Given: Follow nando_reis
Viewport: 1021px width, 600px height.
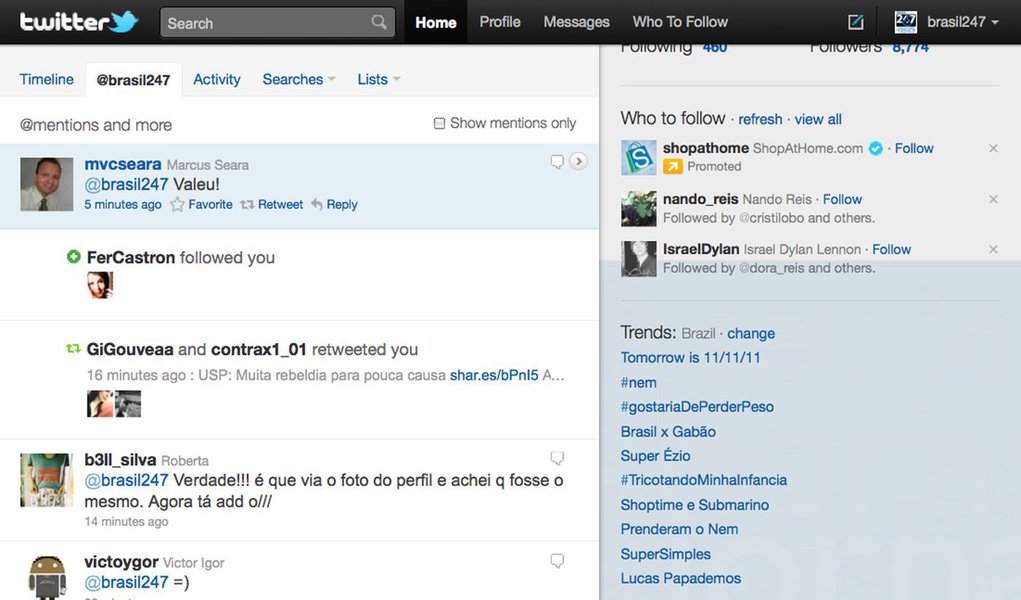Looking at the screenshot, I should click(x=842, y=199).
